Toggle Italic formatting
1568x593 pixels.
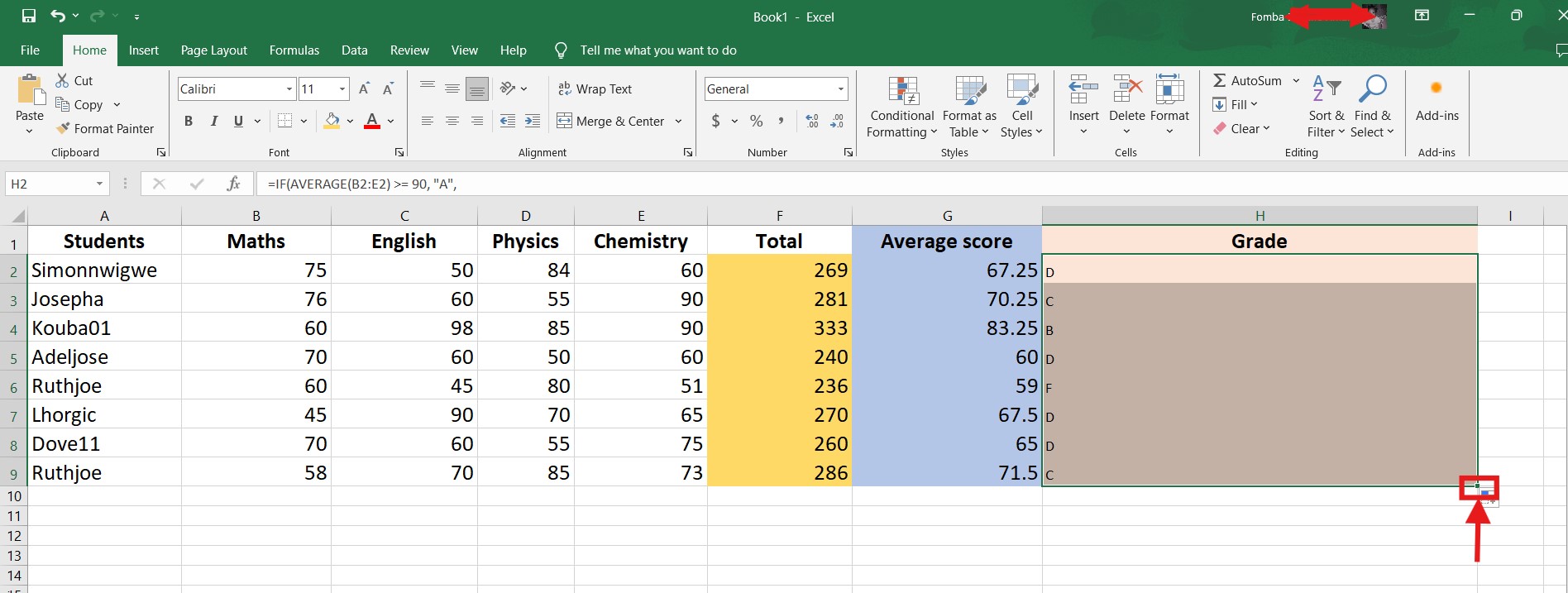pos(213,122)
